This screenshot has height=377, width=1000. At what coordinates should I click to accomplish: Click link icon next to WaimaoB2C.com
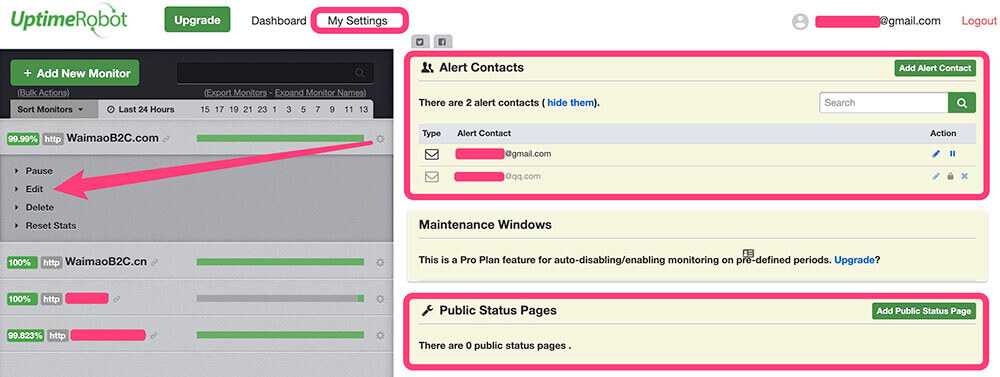[x=166, y=138]
